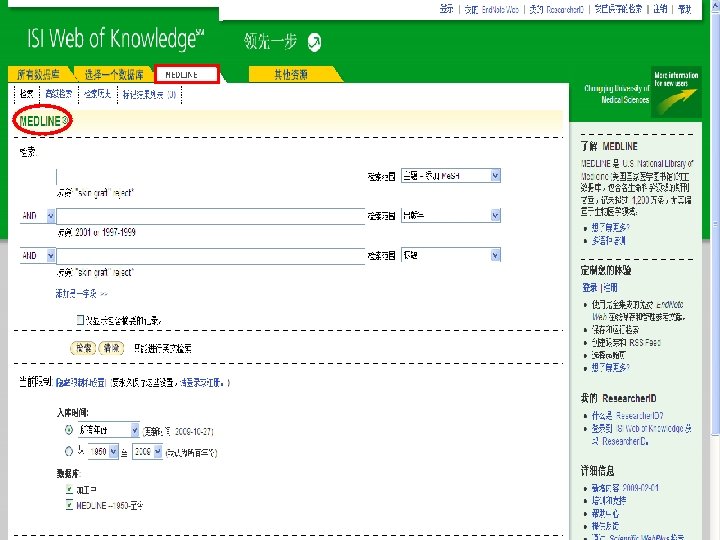
Task: Click the 清除 clear button
Action: click(x=111, y=349)
